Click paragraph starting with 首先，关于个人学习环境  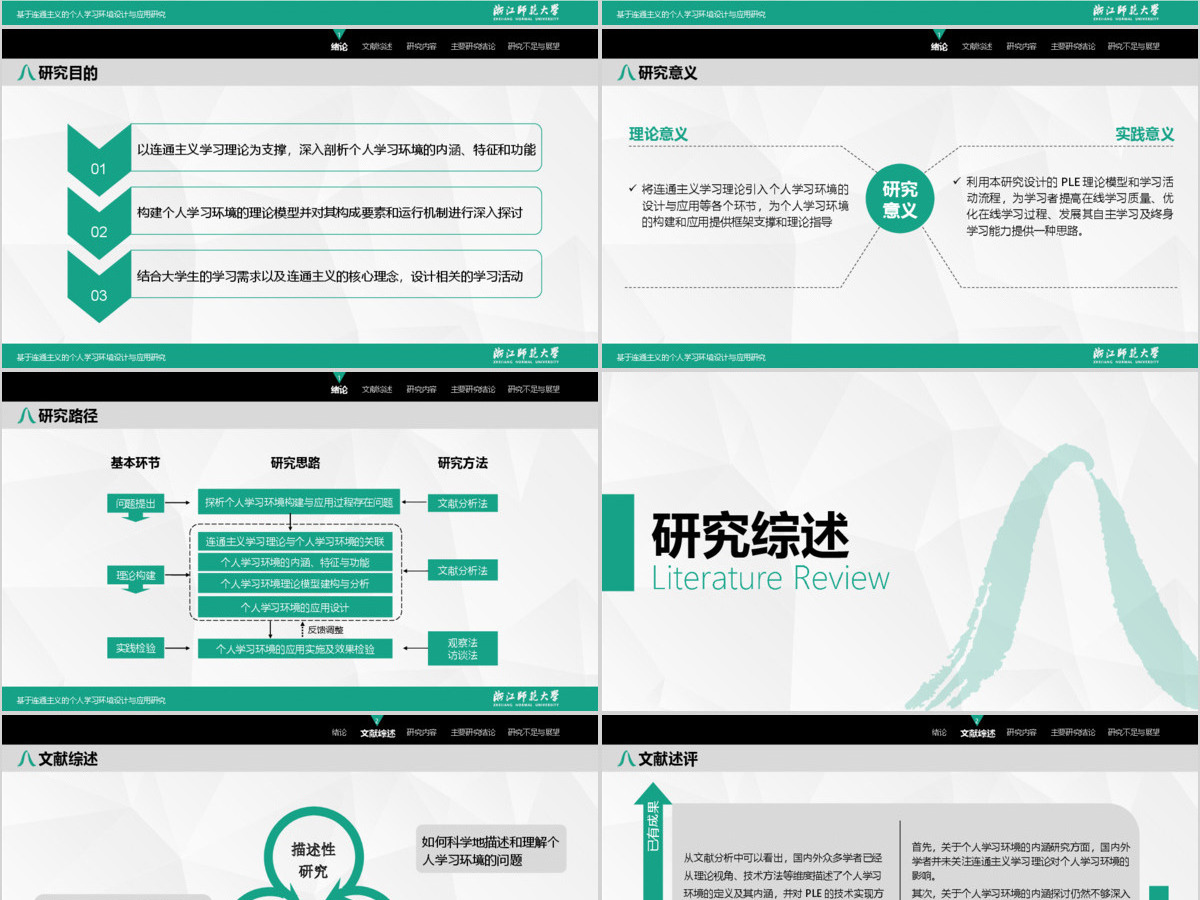(1021, 861)
